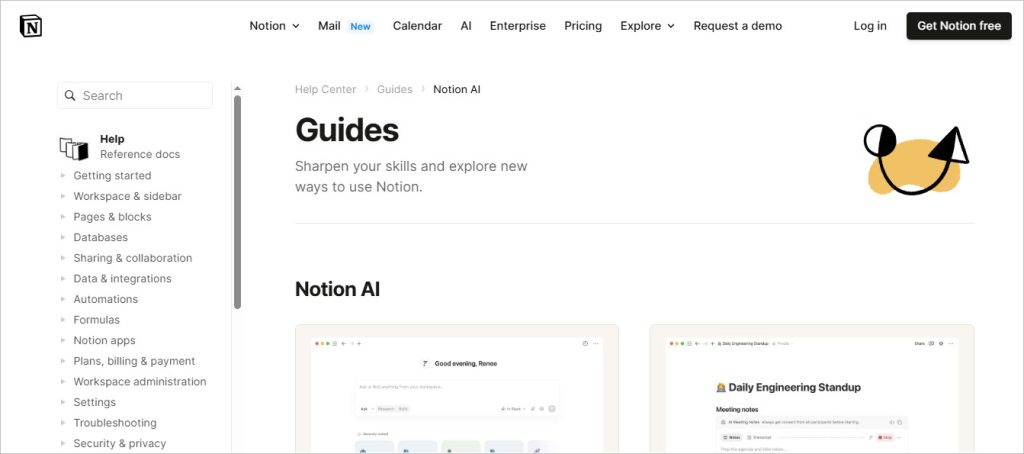
Task: Open Getting started in sidebar
Action: [112, 175]
